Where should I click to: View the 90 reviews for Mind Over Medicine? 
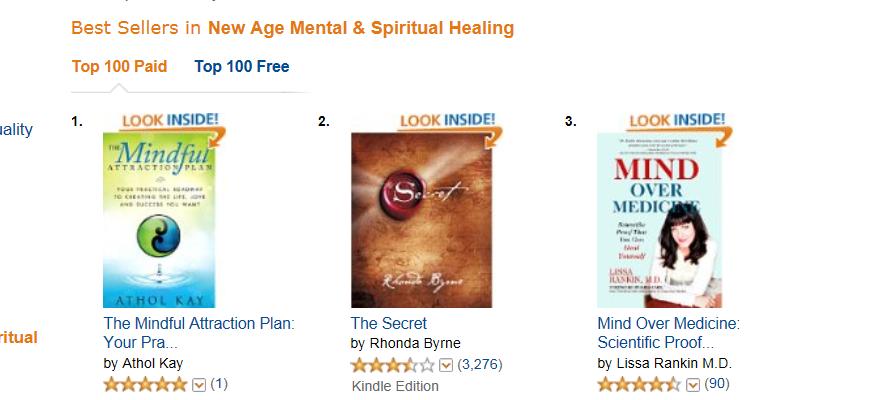(x=717, y=384)
